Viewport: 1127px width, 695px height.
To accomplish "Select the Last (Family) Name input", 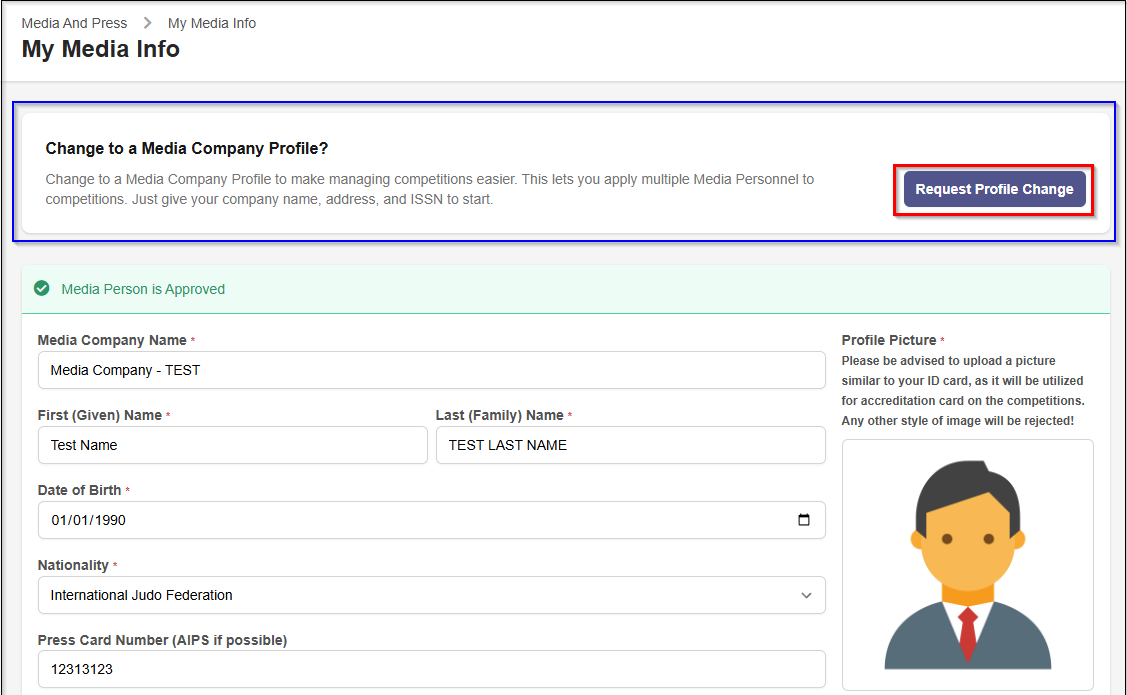I will tap(630, 445).
